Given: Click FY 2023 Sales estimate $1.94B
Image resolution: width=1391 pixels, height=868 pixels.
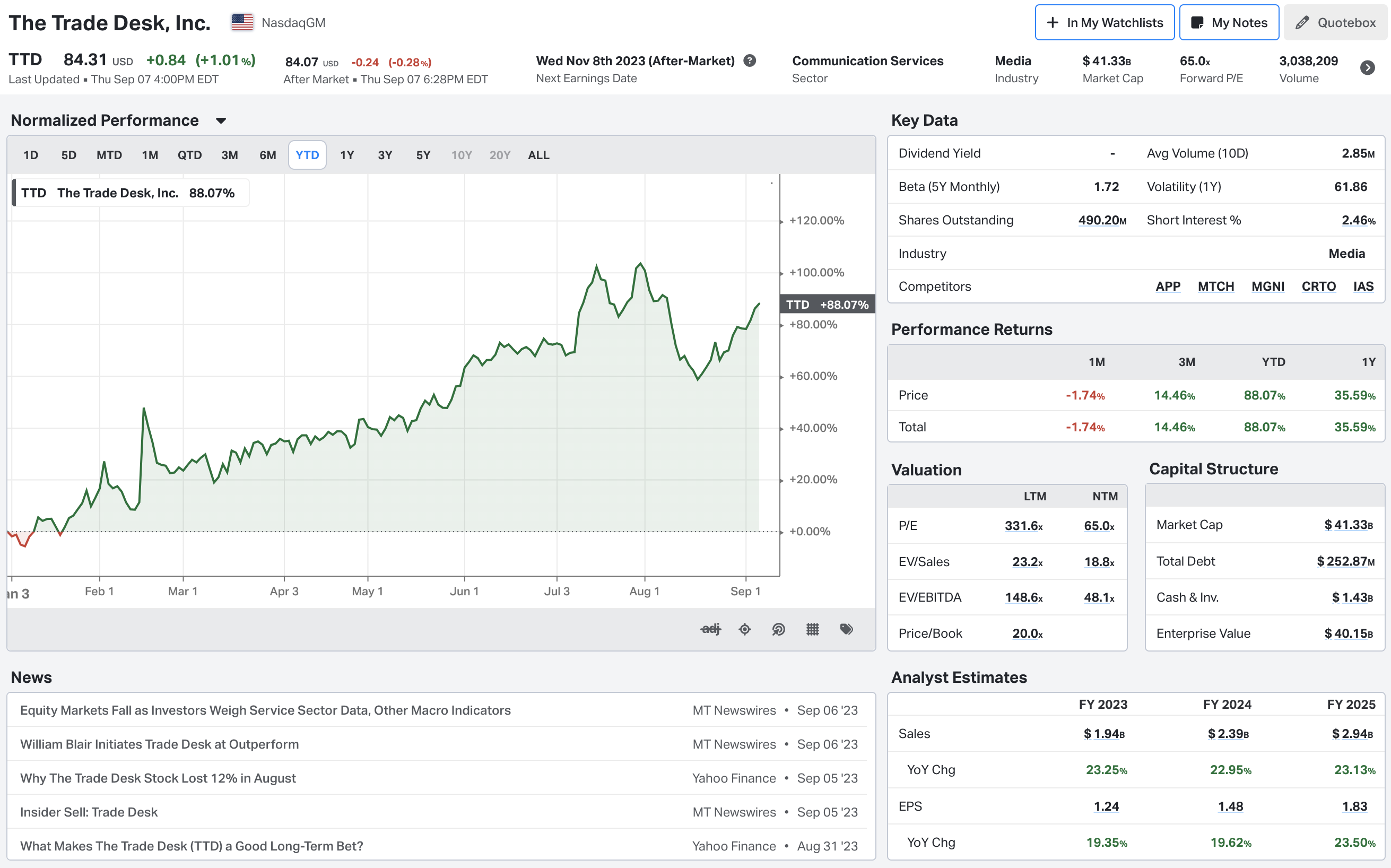Looking at the screenshot, I should 1103,734.
